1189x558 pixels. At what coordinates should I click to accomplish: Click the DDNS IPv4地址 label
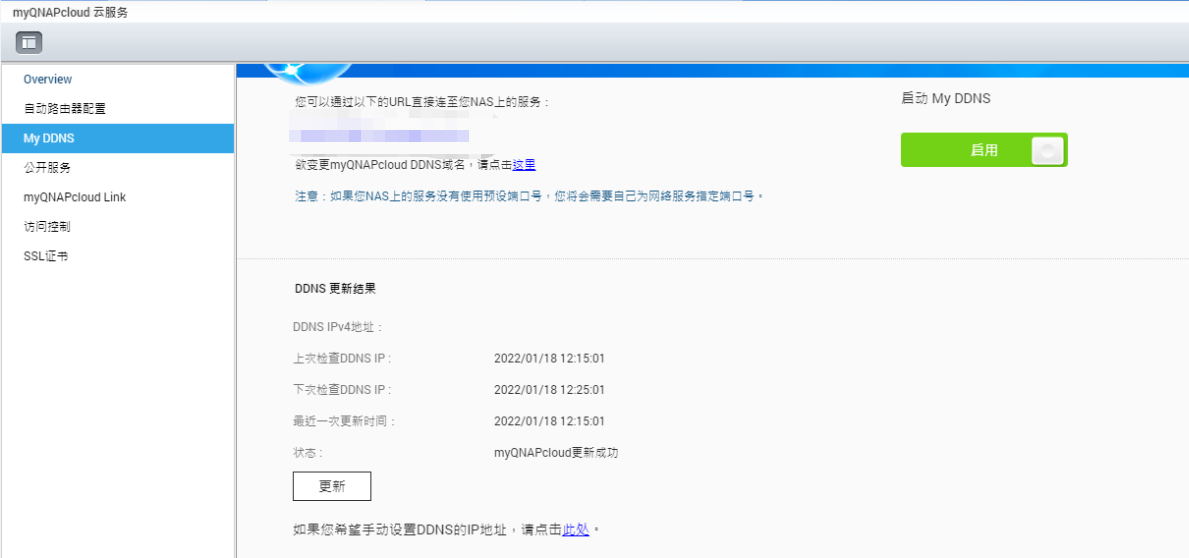[x=337, y=328]
